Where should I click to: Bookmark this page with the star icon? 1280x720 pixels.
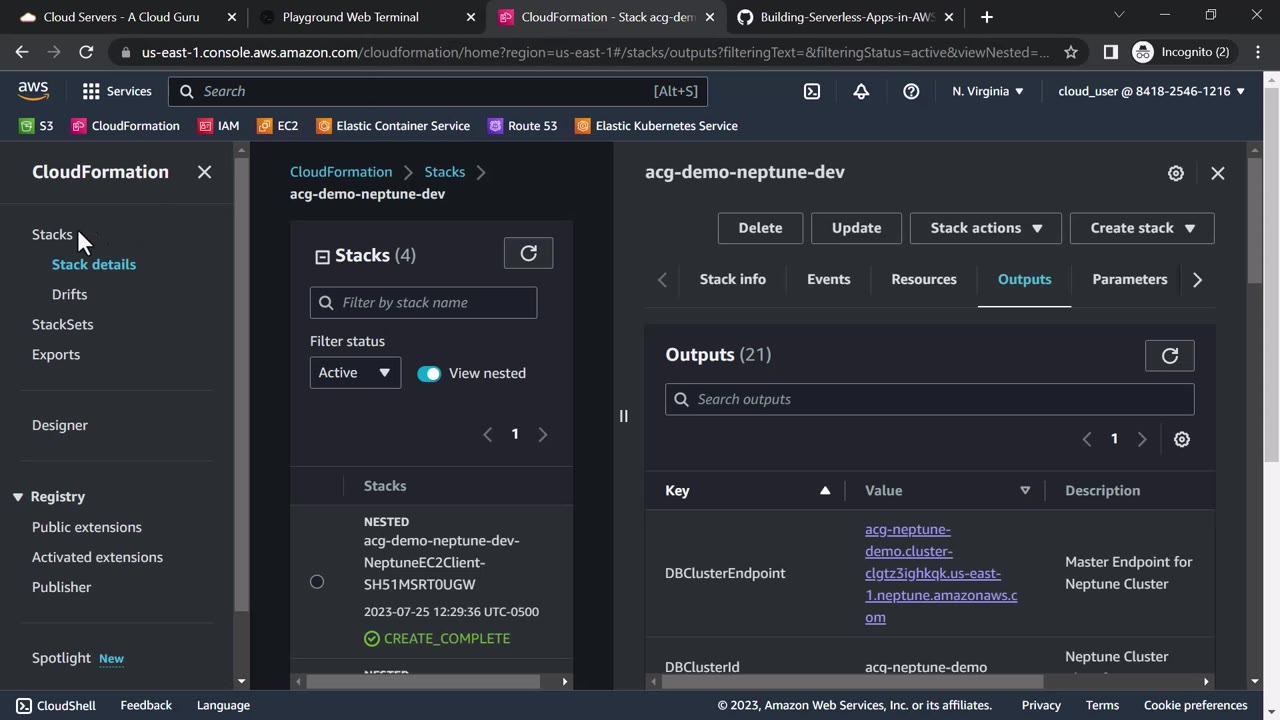[1071, 52]
